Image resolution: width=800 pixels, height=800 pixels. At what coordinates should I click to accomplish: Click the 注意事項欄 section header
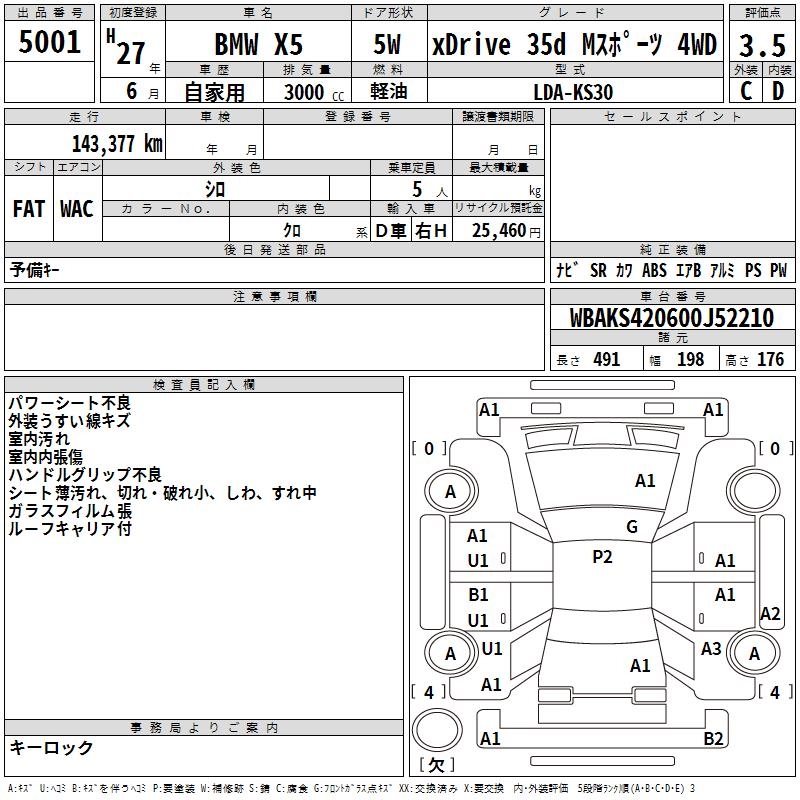point(274,296)
